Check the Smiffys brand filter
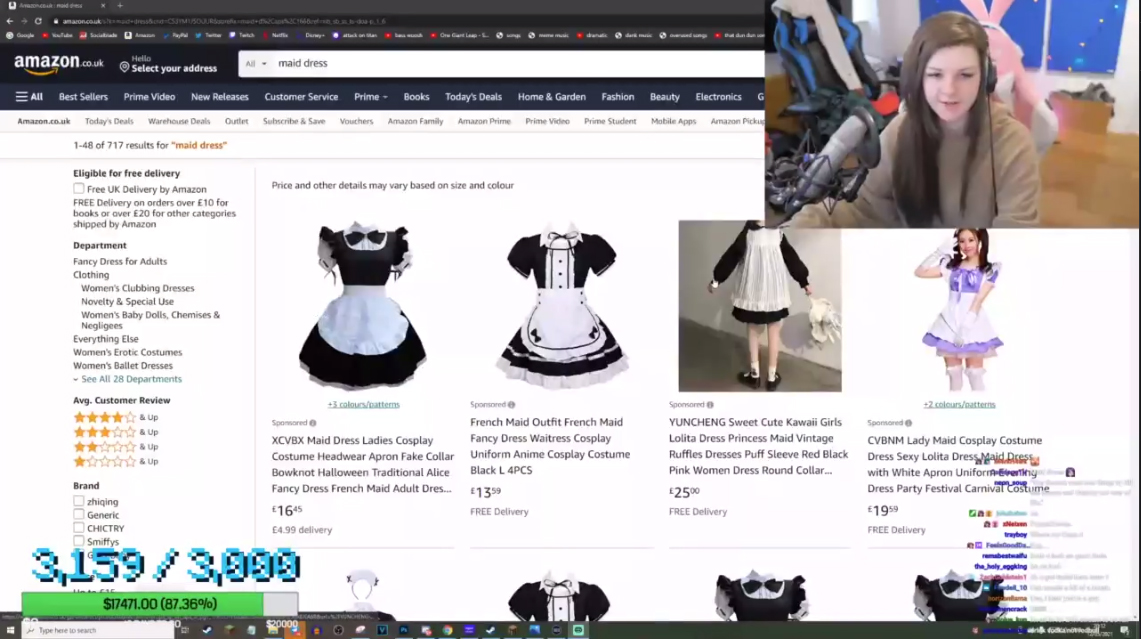 tap(79, 541)
